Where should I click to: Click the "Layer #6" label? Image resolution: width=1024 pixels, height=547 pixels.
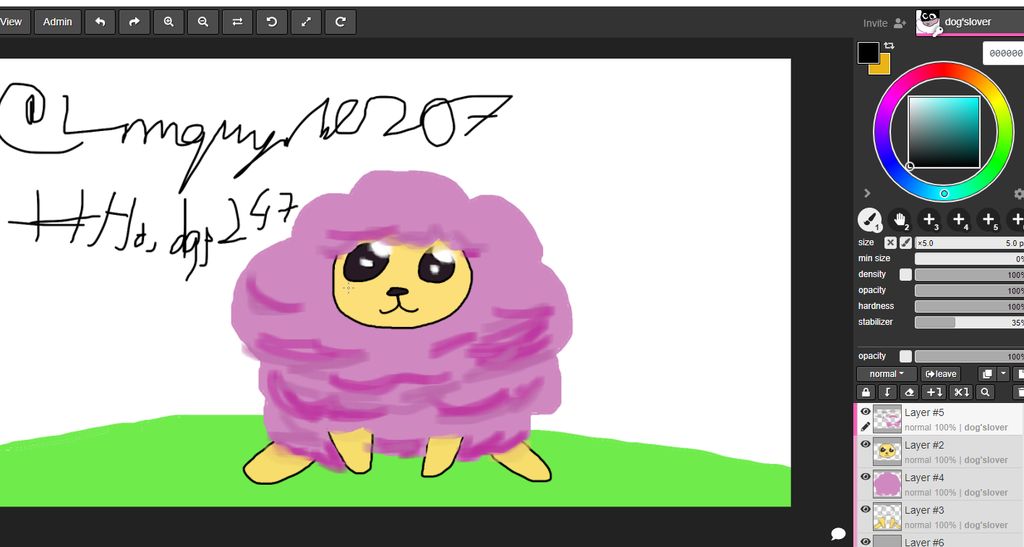click(924, 542)
